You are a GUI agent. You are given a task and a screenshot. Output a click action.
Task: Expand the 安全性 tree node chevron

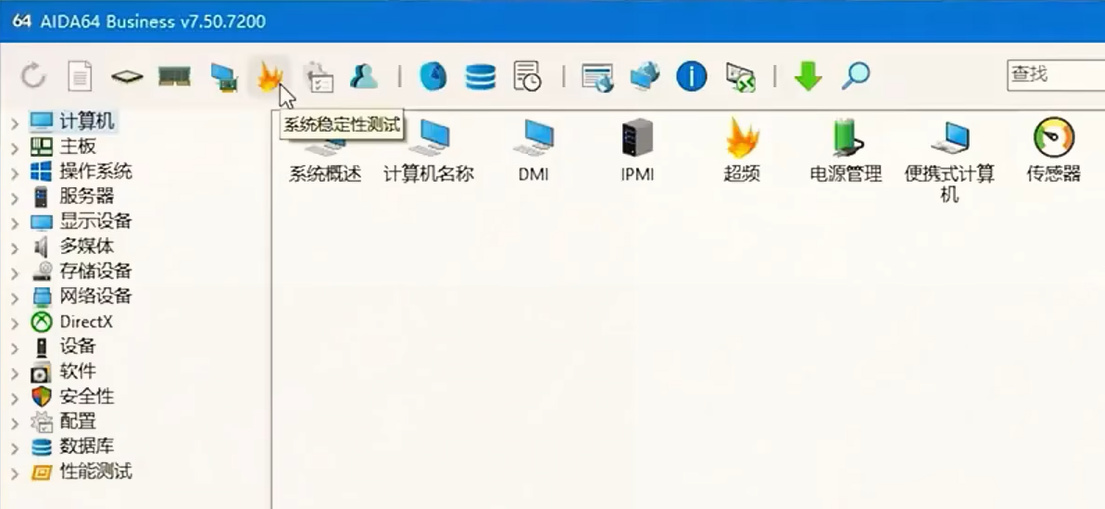coord(15,398)
